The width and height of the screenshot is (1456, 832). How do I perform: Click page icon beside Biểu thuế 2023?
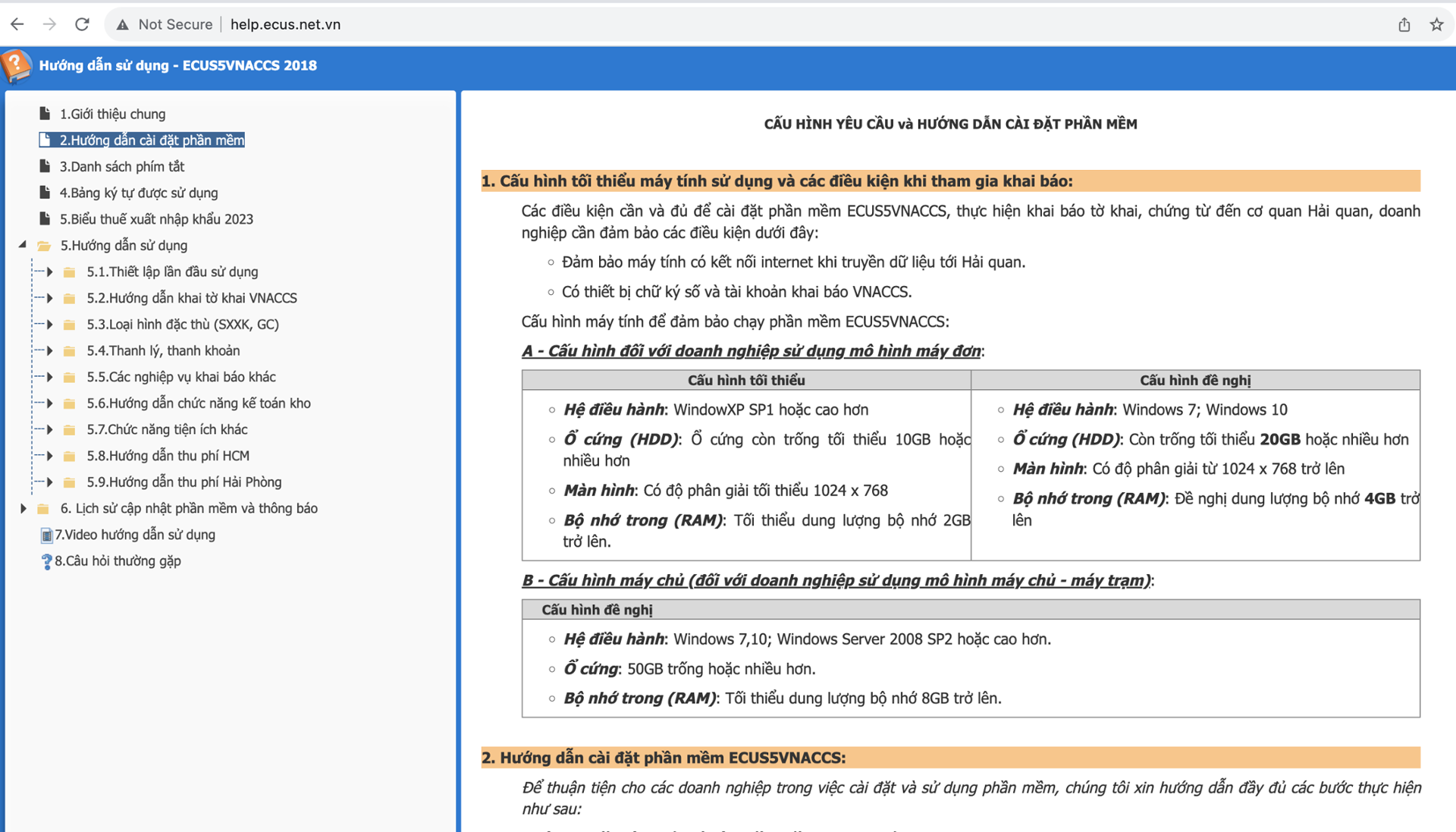click(x=45, y=218)
